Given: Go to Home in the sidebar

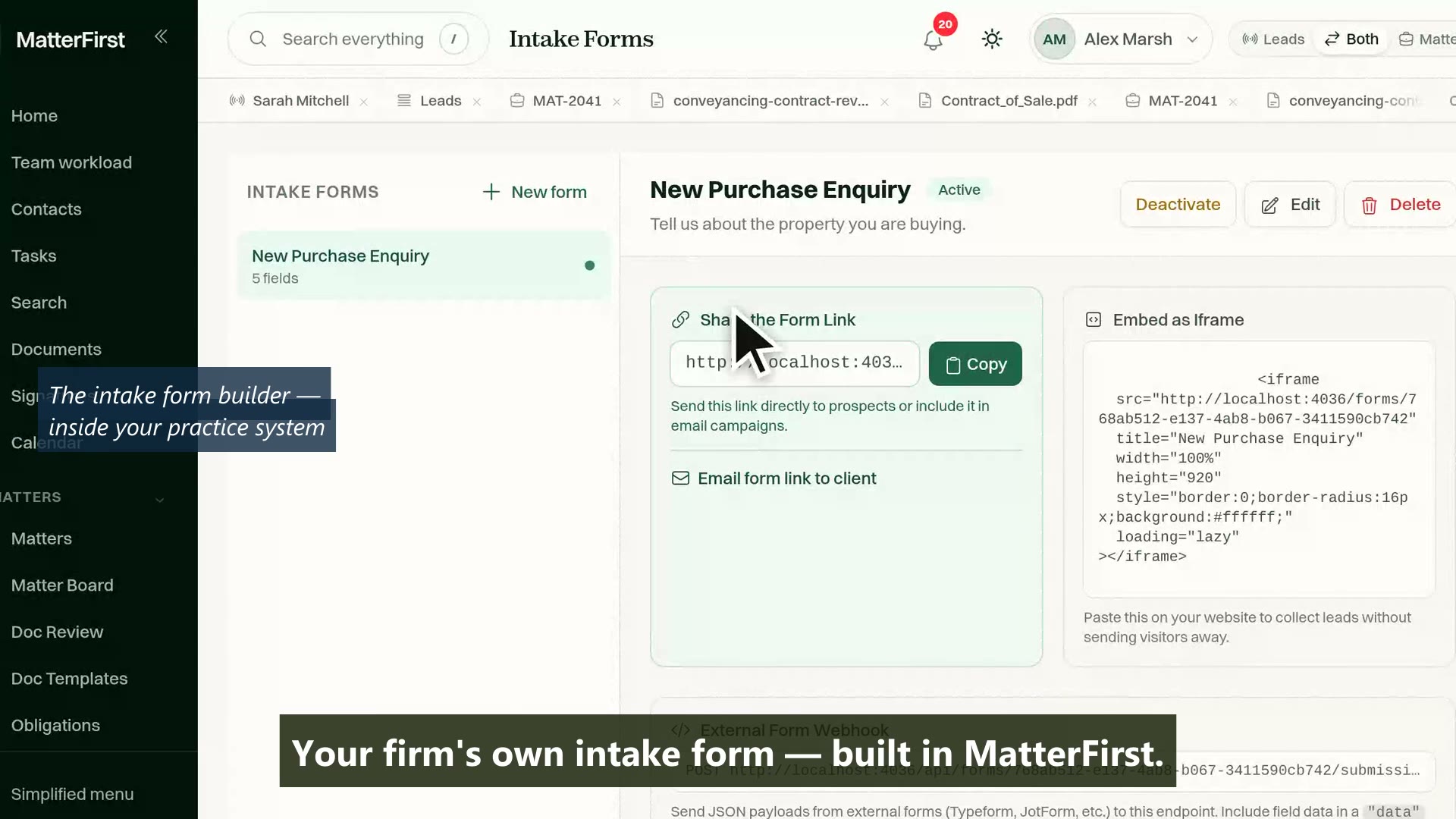Looking at the screenshot, I should click(34, 116).
